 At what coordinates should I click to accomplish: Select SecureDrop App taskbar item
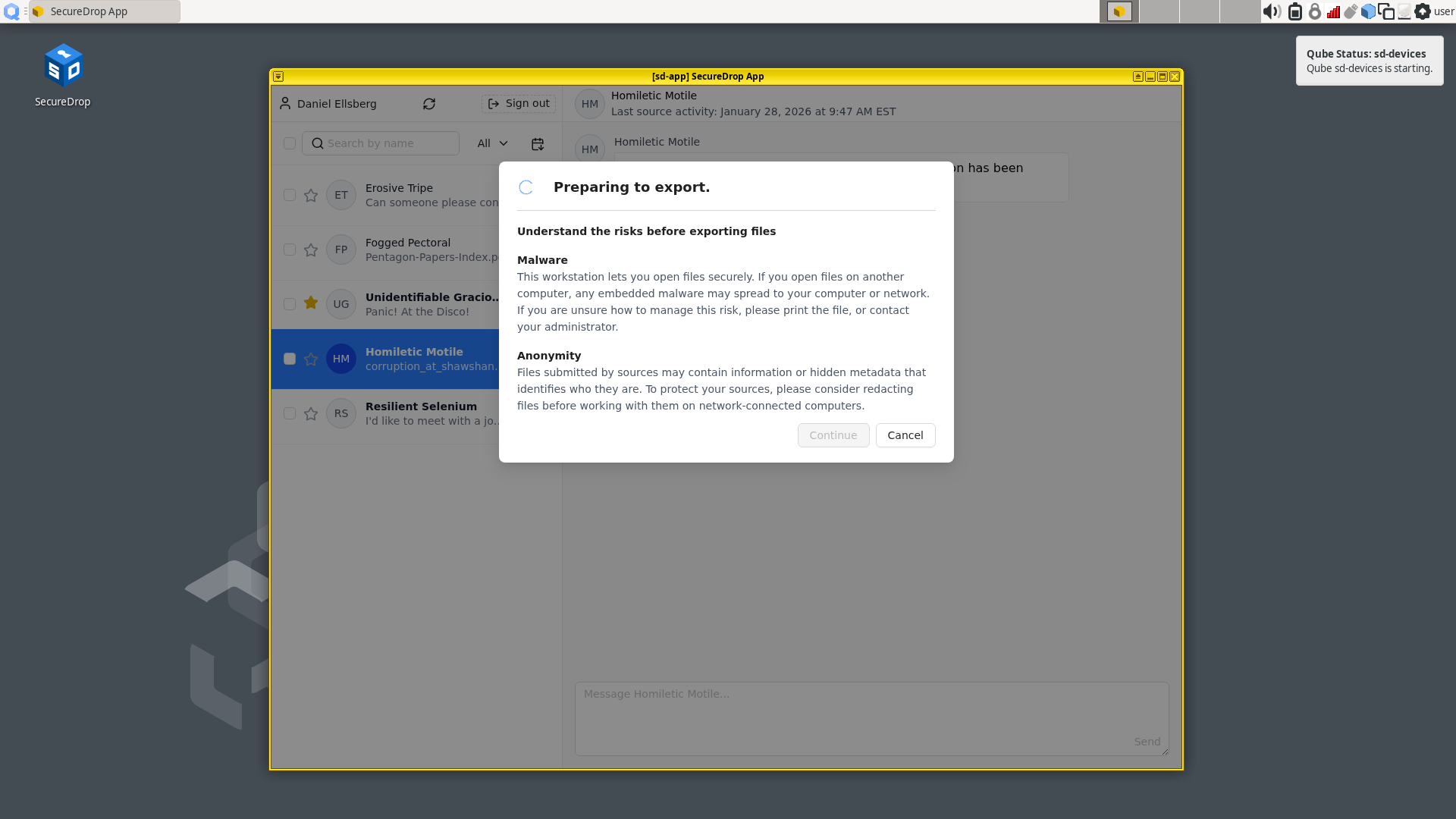(x=104, y=11)
